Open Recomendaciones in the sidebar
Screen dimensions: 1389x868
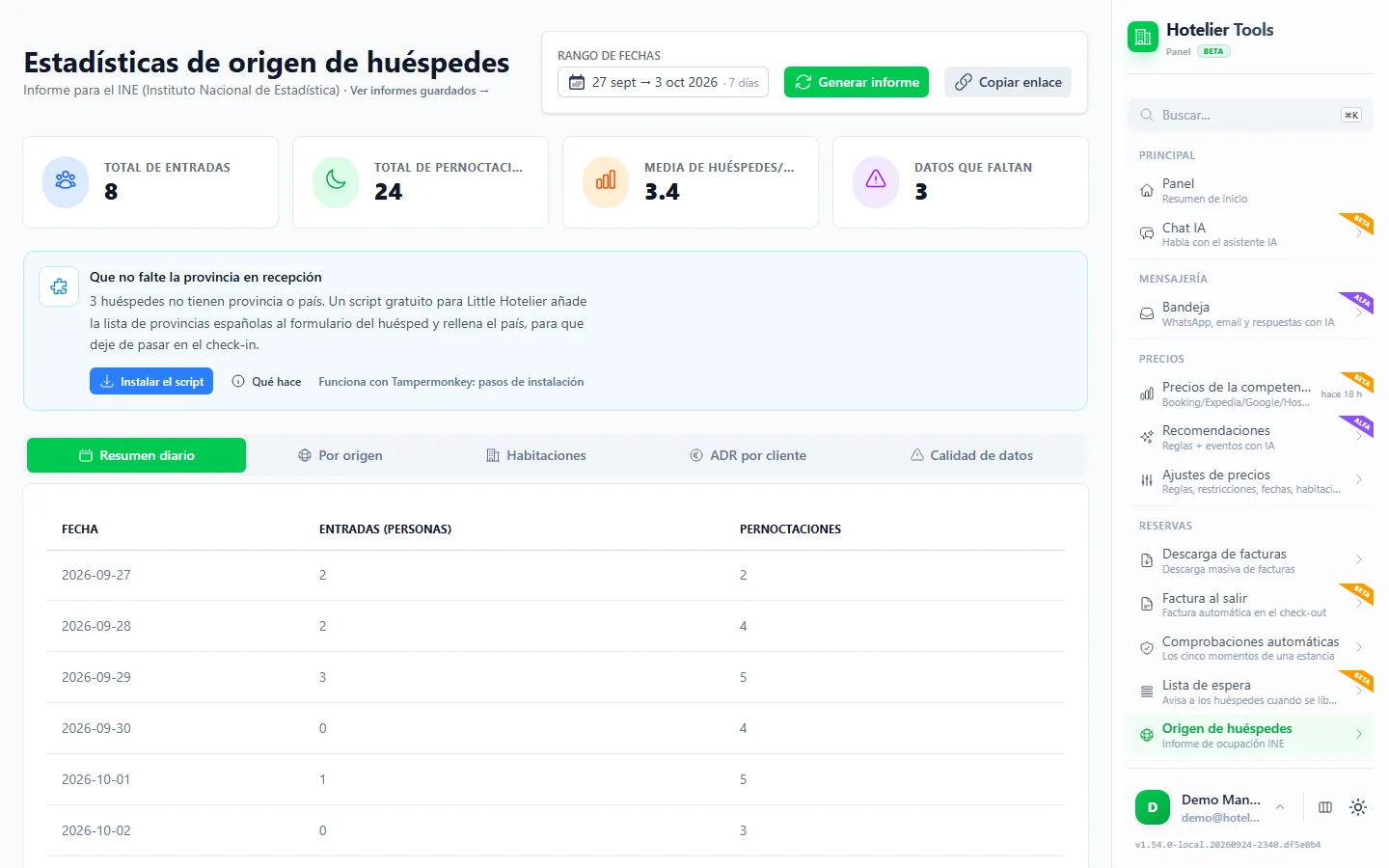pyautogui.click(x=1250, y=437)
